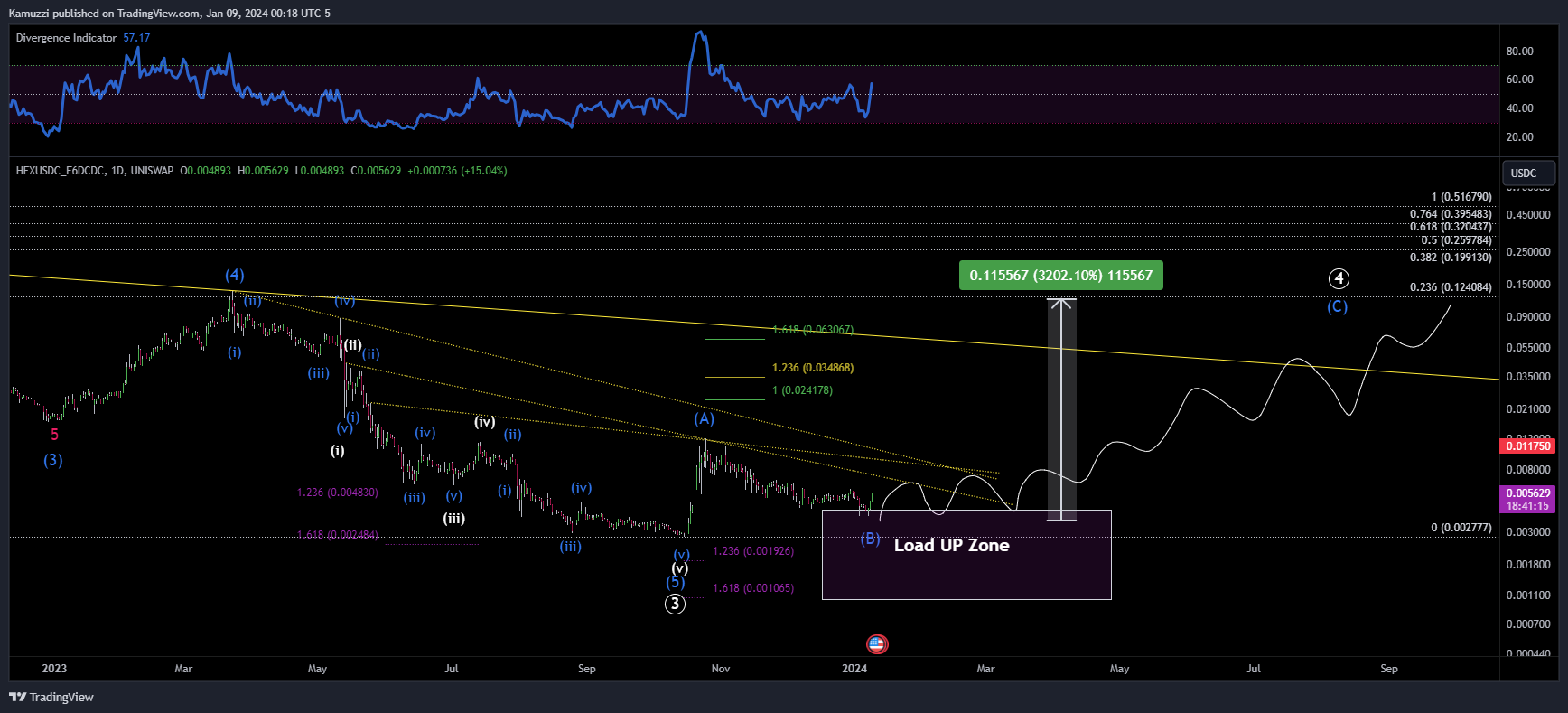1568x713 pixels.
Task: Select the blue (B) wave label
Action: (x=870, y=539)
